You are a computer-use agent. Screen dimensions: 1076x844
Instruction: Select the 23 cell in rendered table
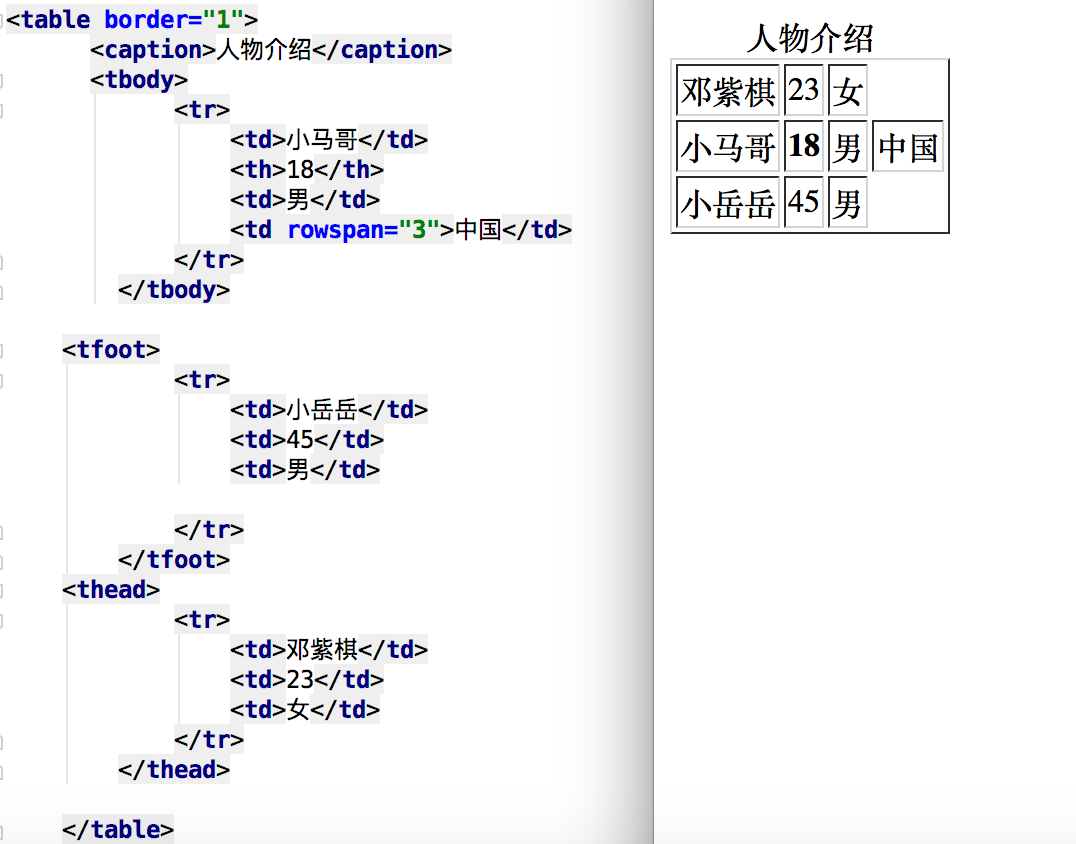pos(803,91)
